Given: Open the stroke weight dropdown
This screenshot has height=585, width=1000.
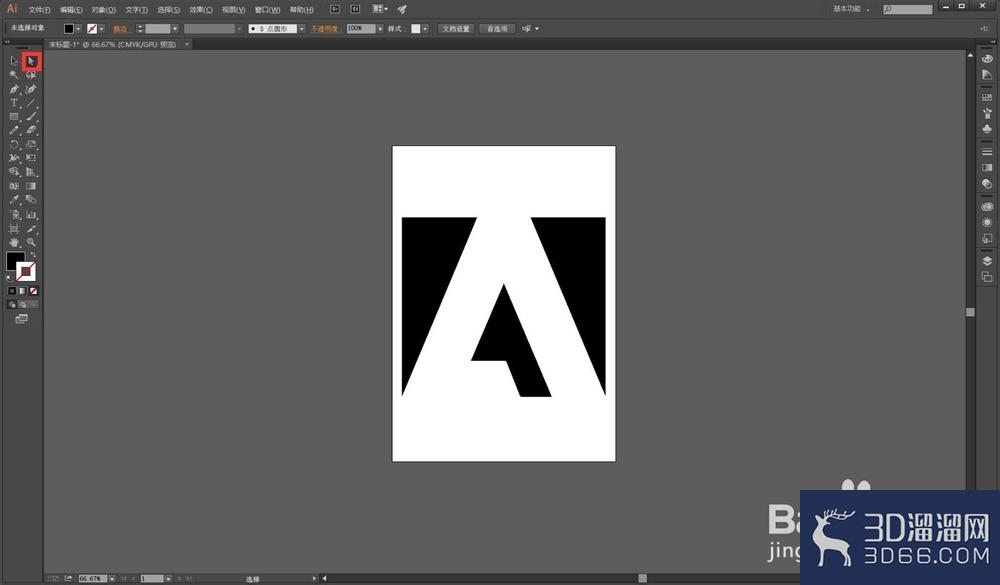Looking at the screenshot, I should [x=175, y=29].
